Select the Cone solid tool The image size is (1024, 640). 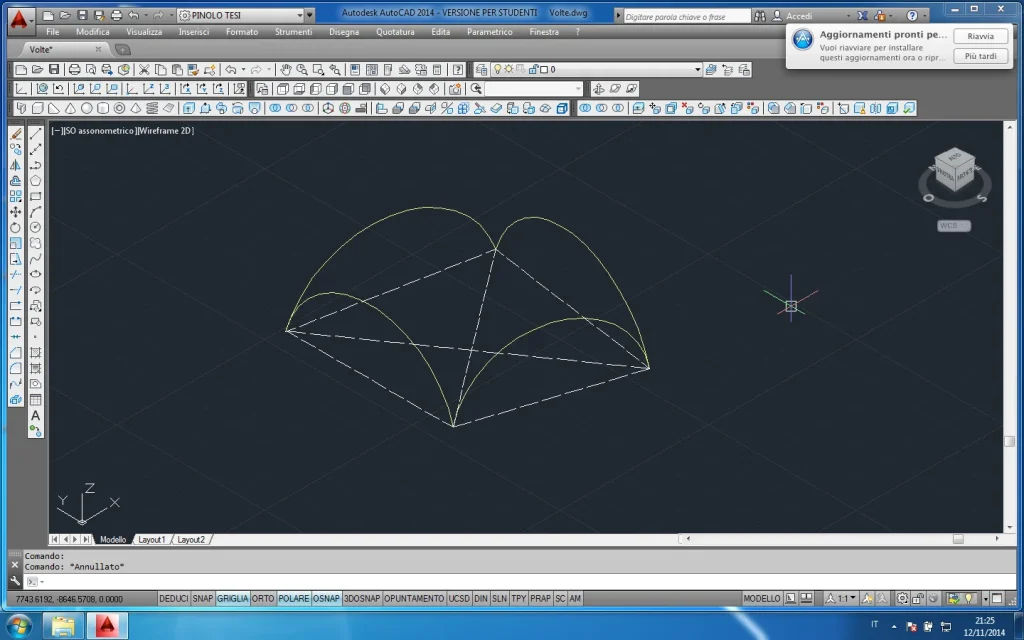pyautogui.click(x=70, y=108)
